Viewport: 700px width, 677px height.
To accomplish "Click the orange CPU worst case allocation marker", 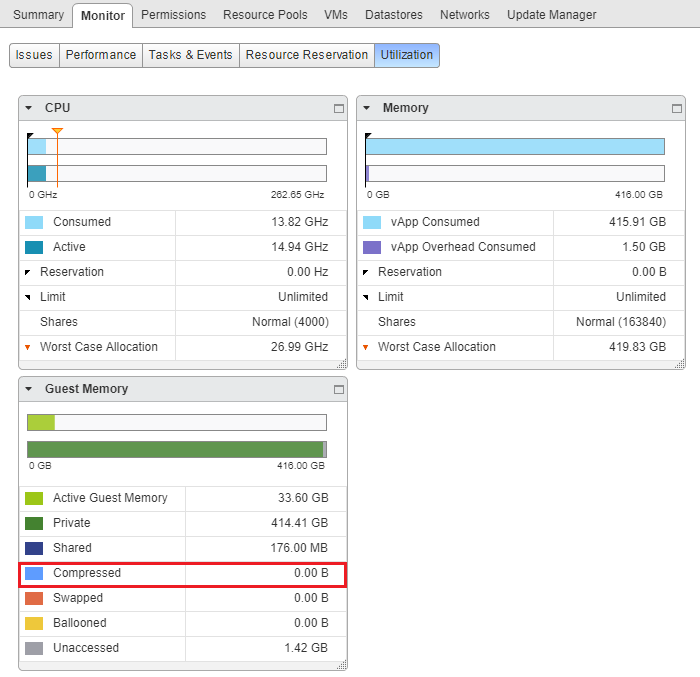I will pyautogui.click(x=57, y=132).
